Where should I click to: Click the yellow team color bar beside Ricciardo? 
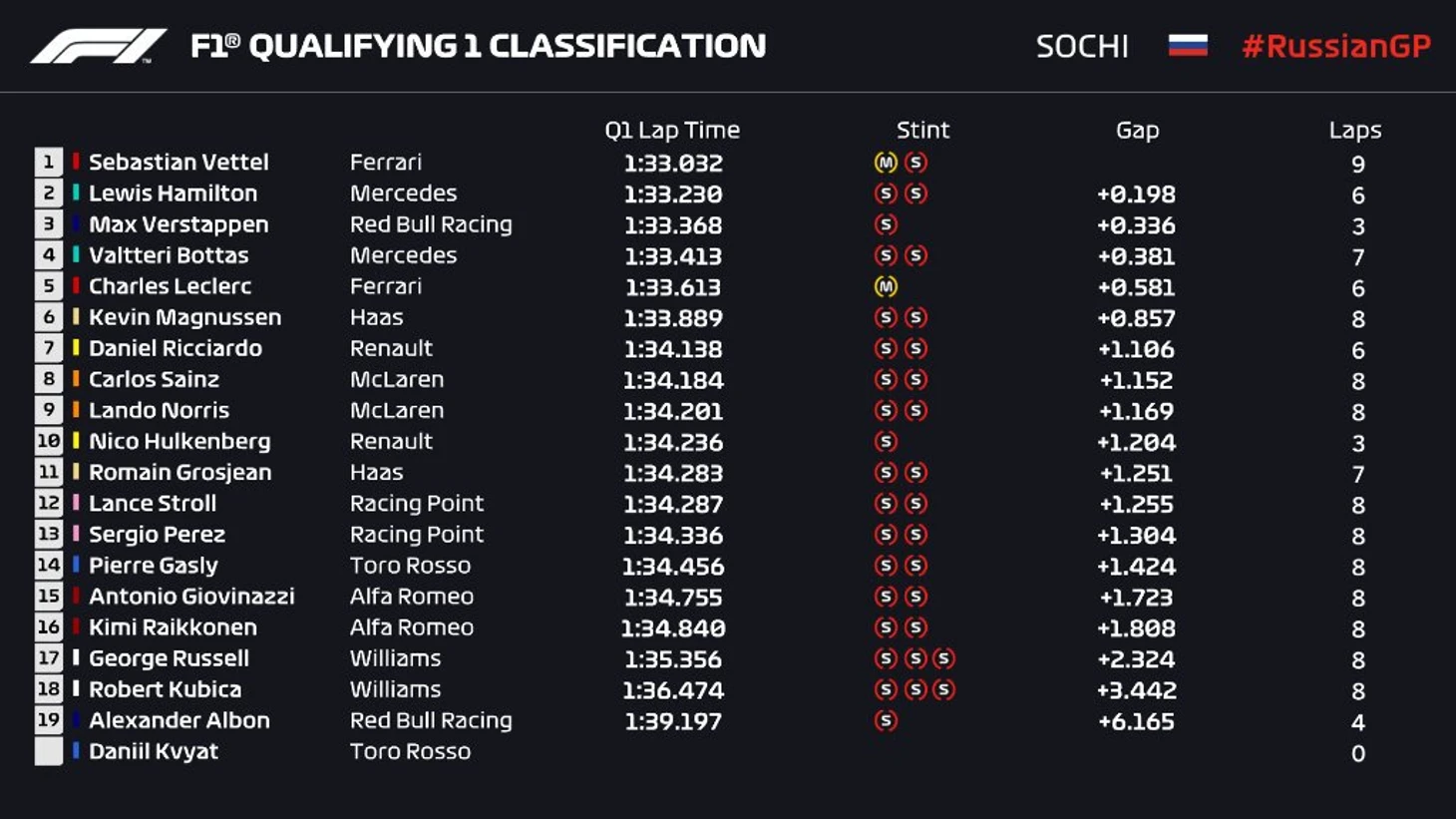(x=76, y=348)
